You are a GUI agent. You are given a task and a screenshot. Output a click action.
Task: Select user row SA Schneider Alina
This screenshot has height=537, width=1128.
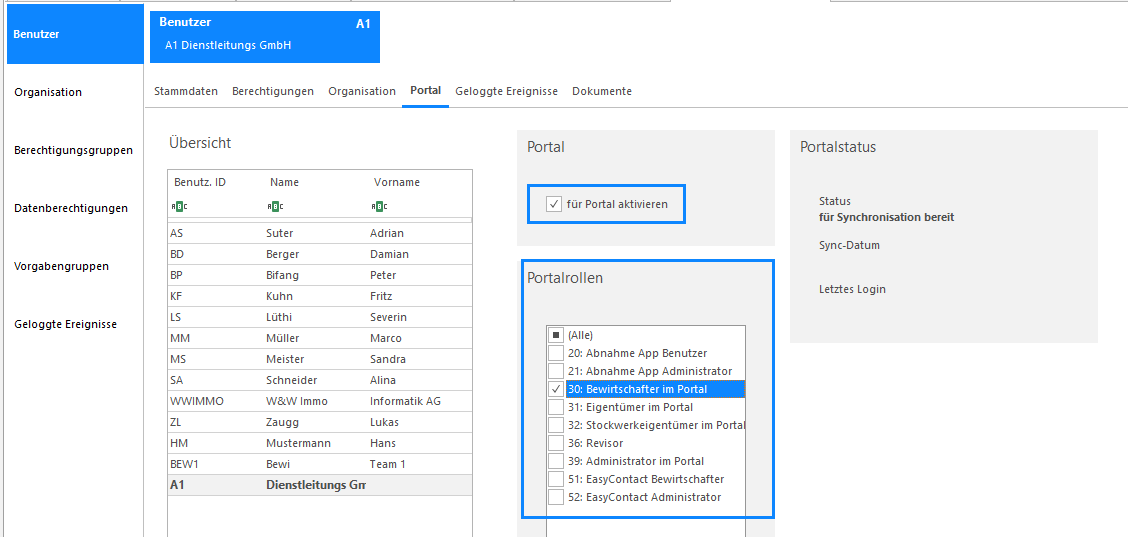320,380
